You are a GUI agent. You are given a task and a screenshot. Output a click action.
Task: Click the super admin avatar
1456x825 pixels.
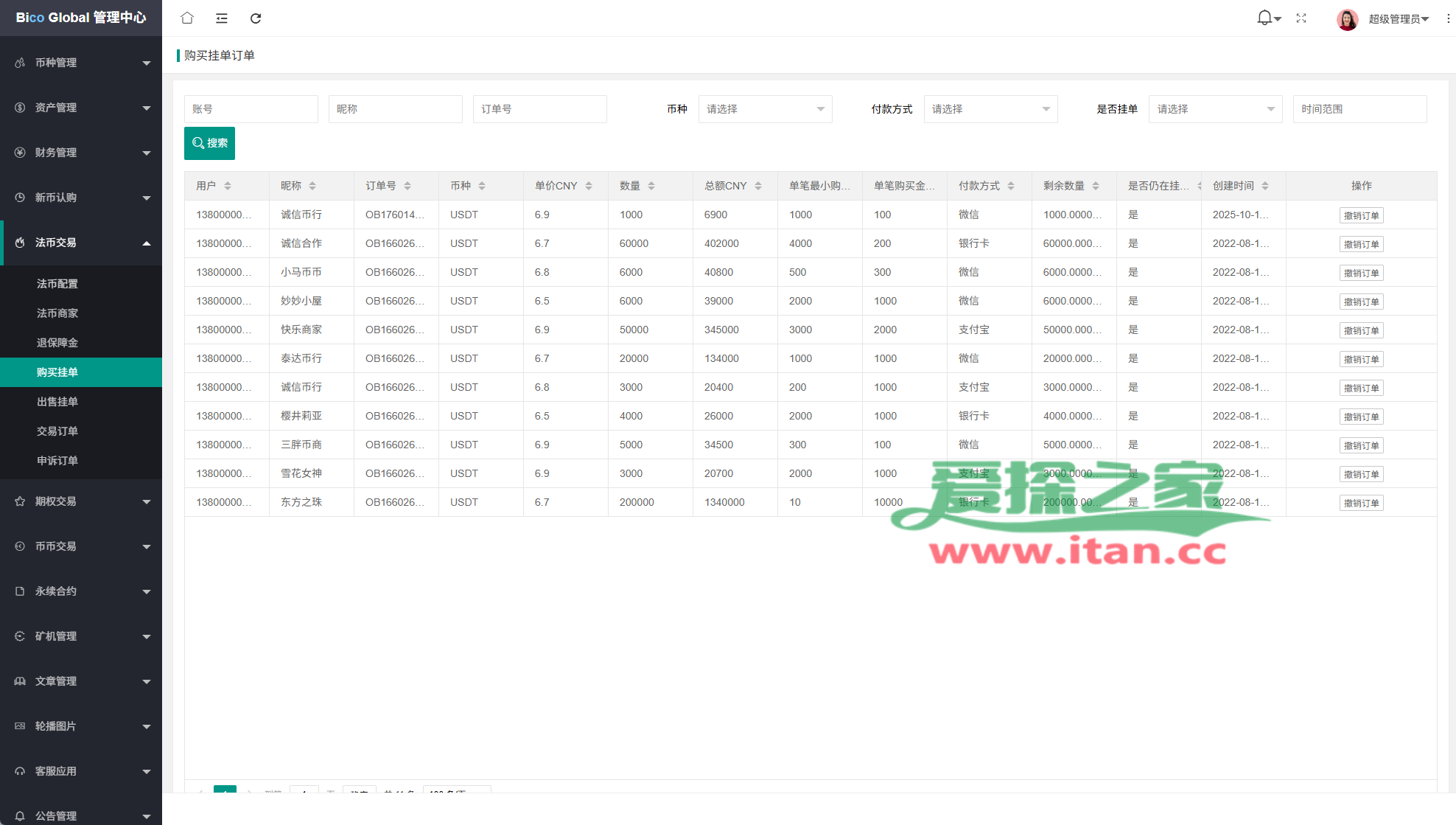pyautogui.click(x=1347, y=18)
